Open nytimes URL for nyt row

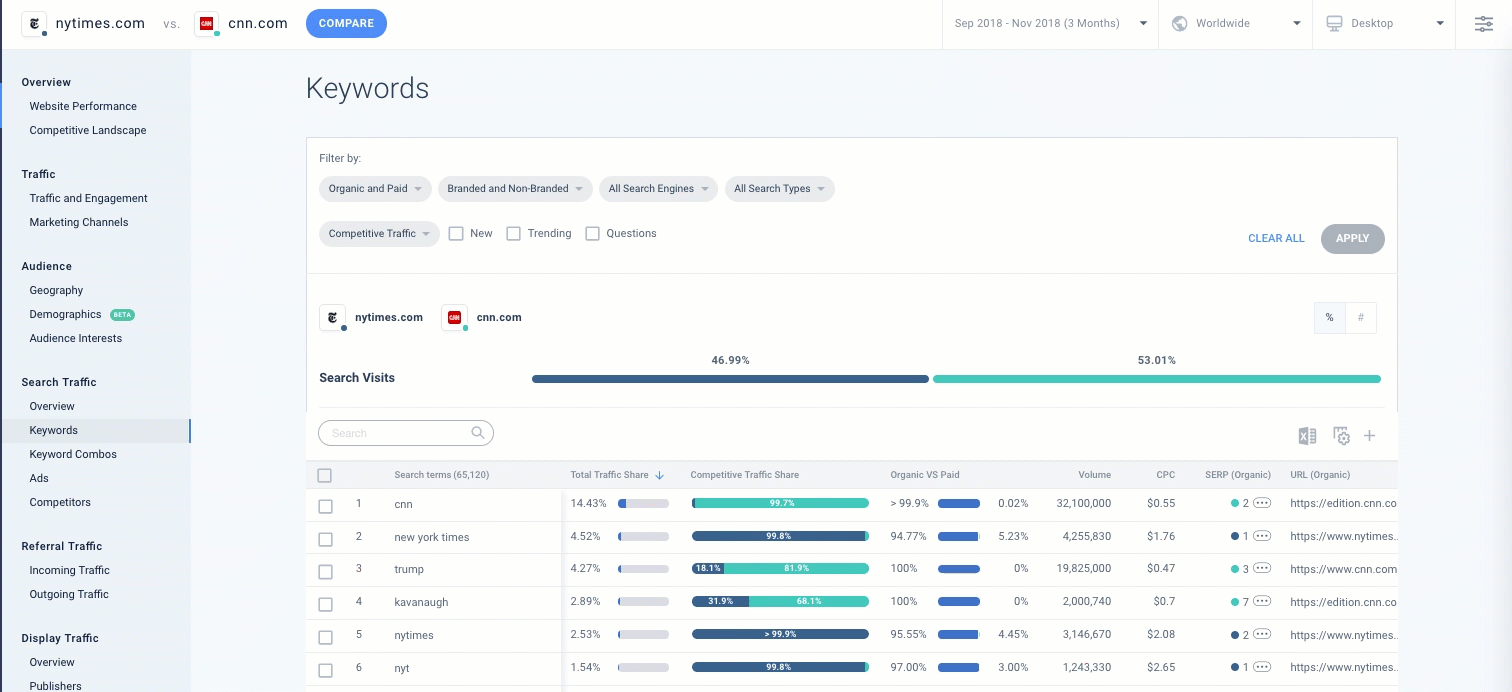(1343, 667)
